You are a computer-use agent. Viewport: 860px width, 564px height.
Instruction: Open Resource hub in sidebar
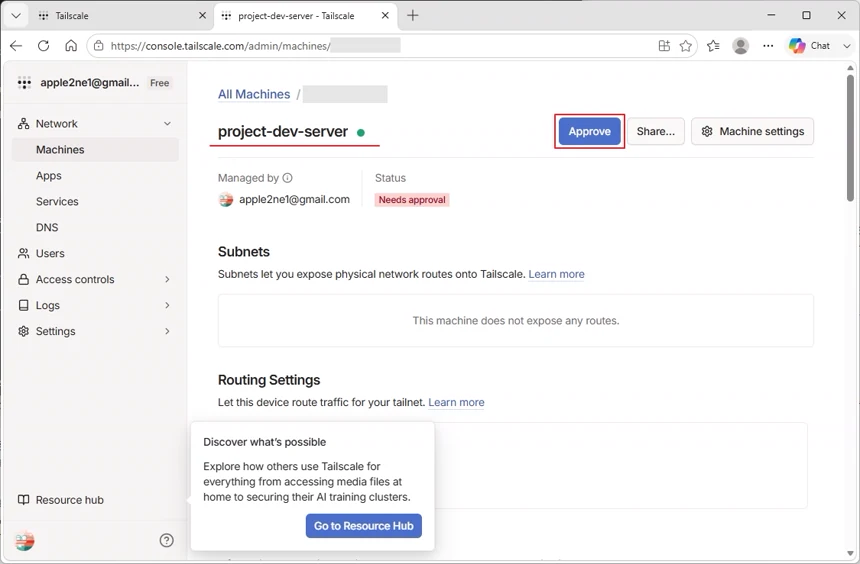pos(61,500)
